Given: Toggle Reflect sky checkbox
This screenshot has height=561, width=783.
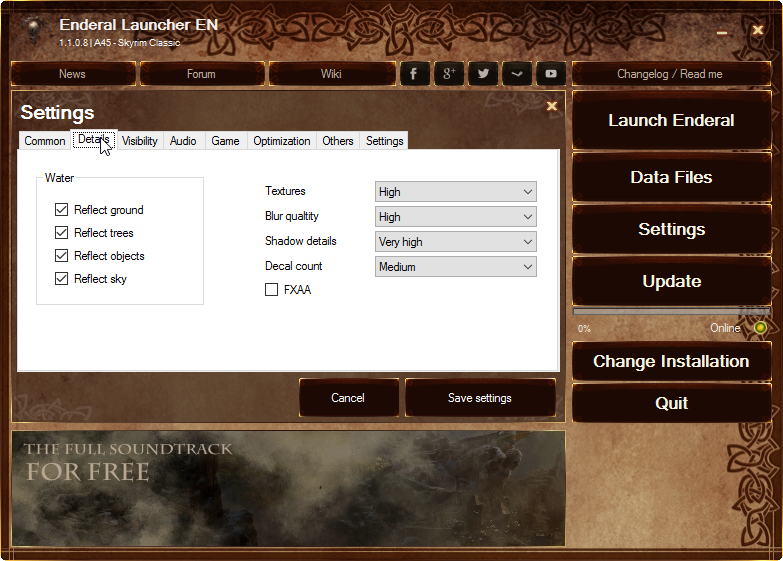Looking at the screenshot, I should [62, 279].
